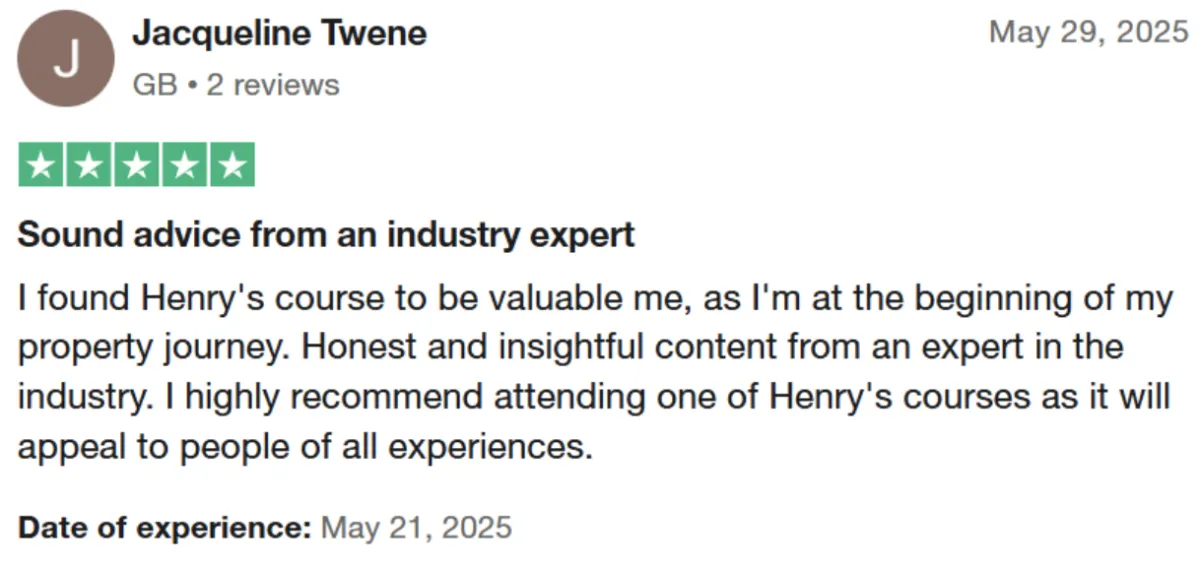1200x569 pixels.
Task: Click the third green rating star
Action: tap(137, 165)
